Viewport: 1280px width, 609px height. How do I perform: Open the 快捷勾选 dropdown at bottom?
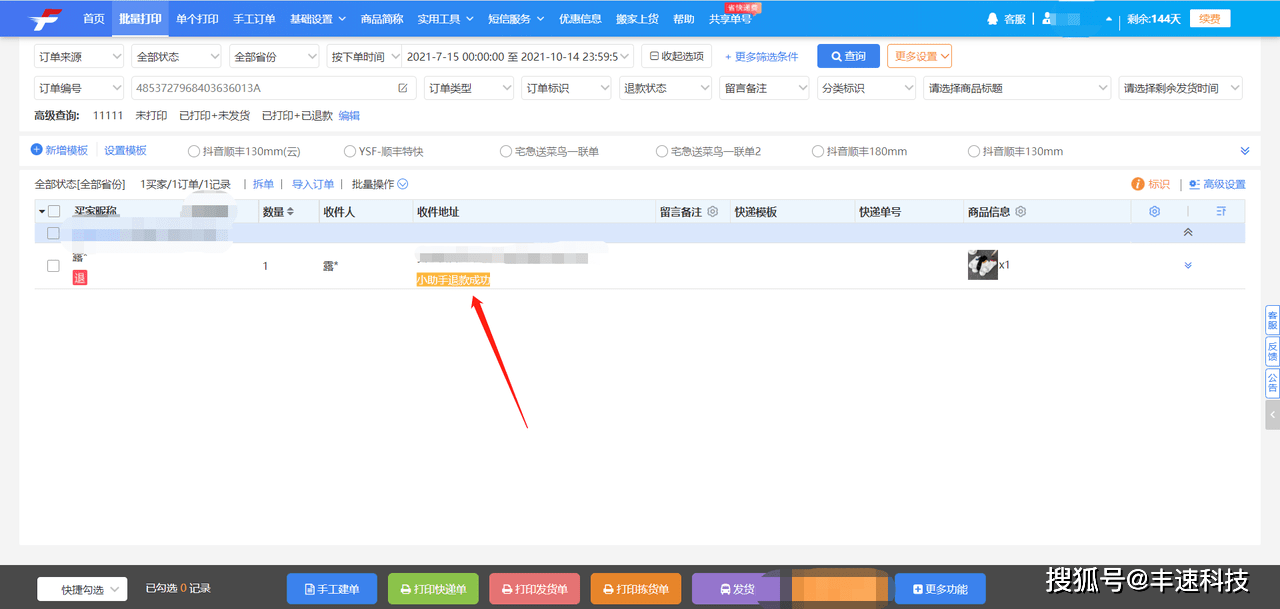coord(82,589)
